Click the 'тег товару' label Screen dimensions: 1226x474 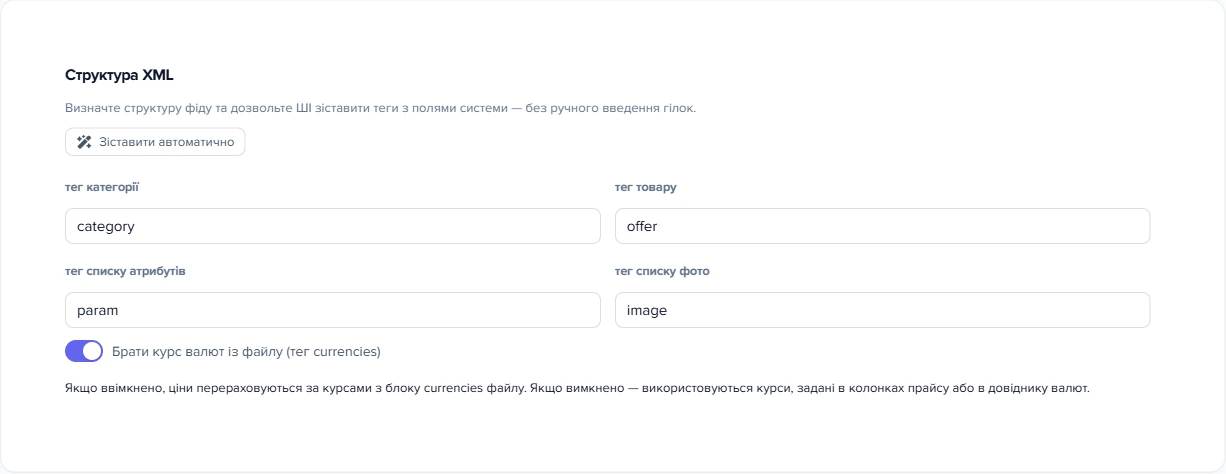tap(646, 188)
